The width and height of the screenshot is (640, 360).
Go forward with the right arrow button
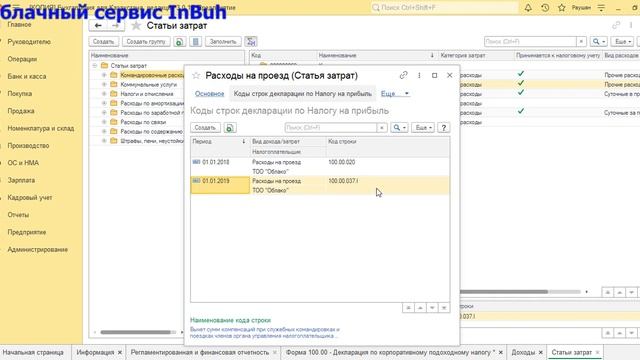click(116, 26)
